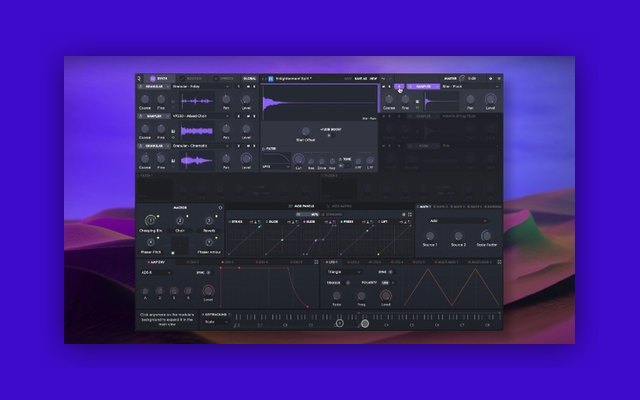The image size is (640, 400).
Task: Solo the Granular - Poley layer
Action: tap(254, 87)
